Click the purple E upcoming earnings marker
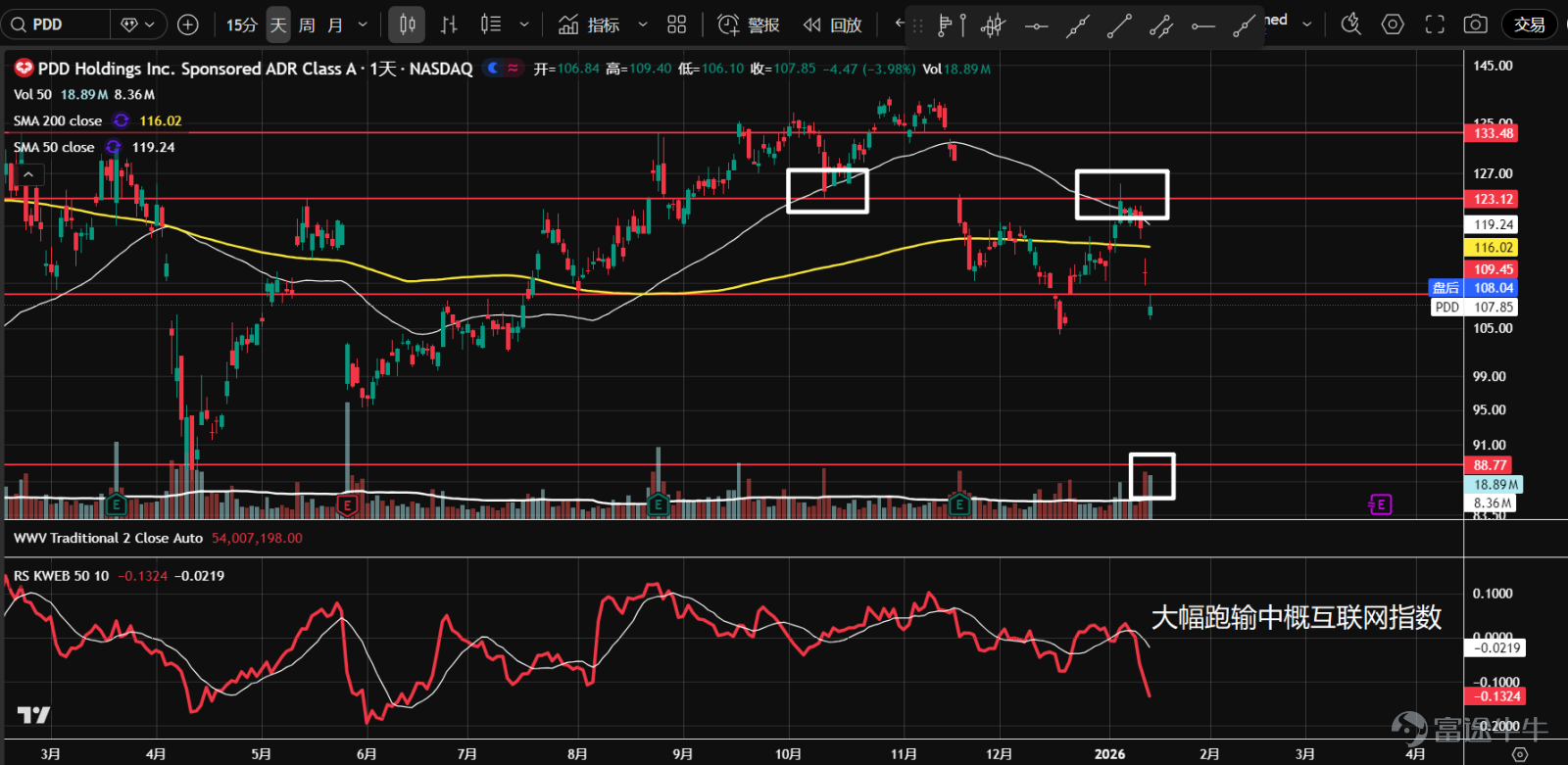The height and width of the screenshot is (765, 1568). [x=1380, y=504]
